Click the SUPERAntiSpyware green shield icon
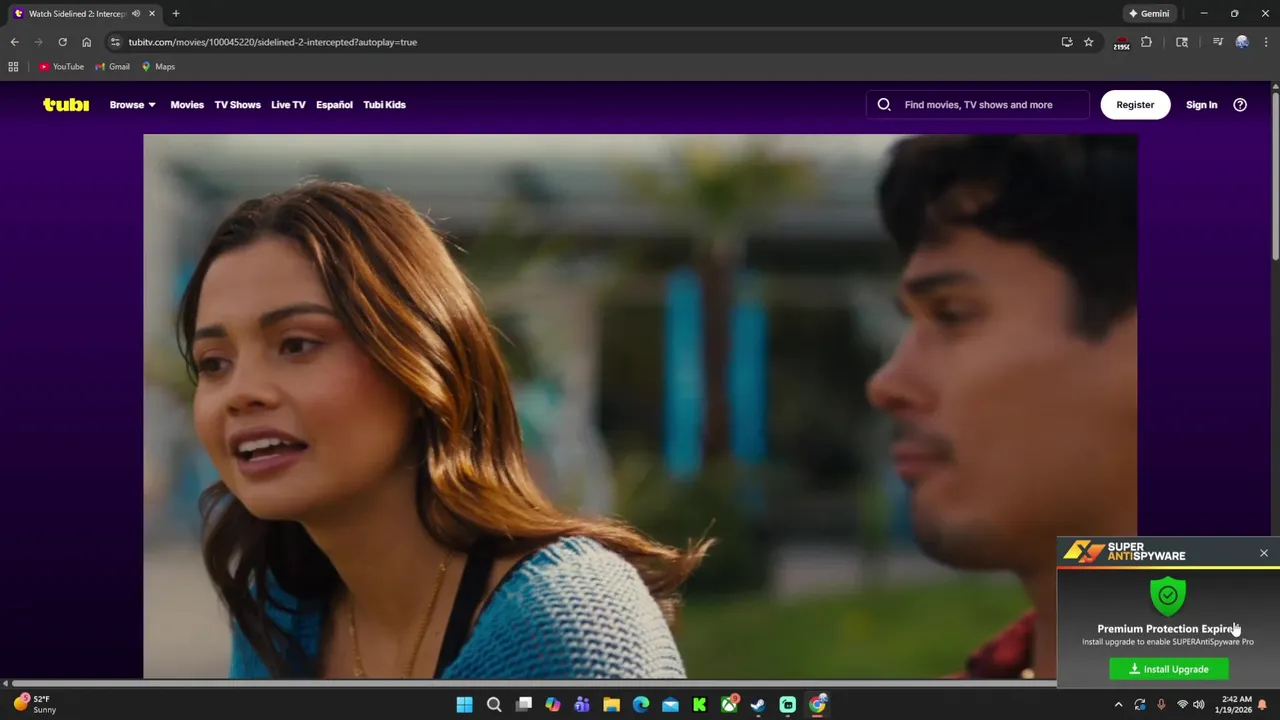The width and height of the screenshot is (1280, 720). [x=1167, y=595]
